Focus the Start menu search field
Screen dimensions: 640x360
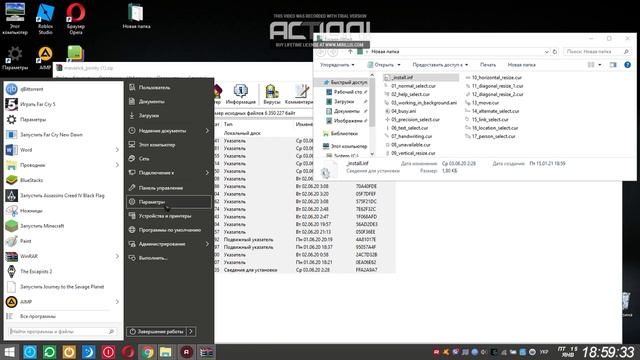(62, 331)
